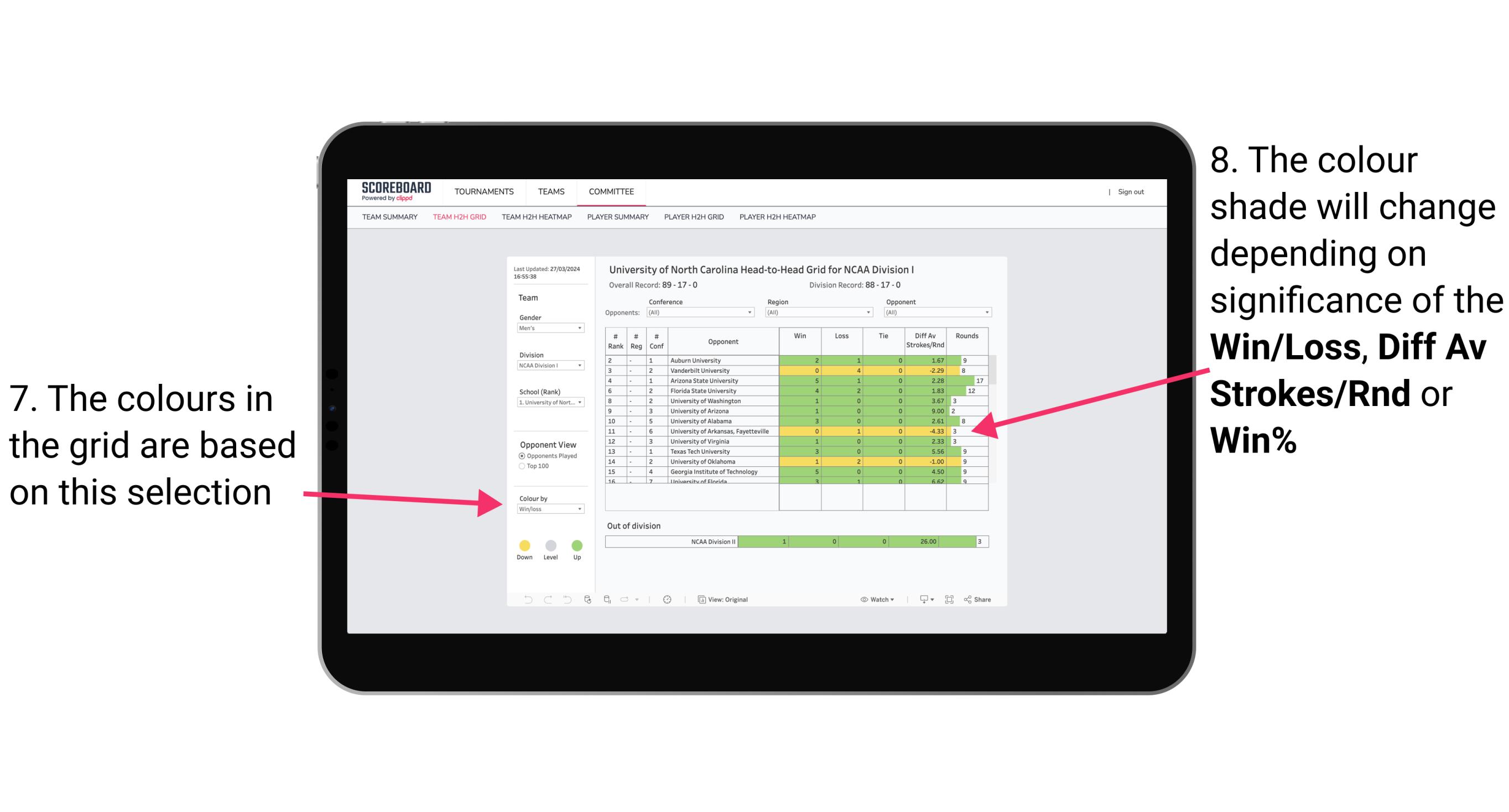
Task: Click the Watch button icon
Action: tap(862, 599)
